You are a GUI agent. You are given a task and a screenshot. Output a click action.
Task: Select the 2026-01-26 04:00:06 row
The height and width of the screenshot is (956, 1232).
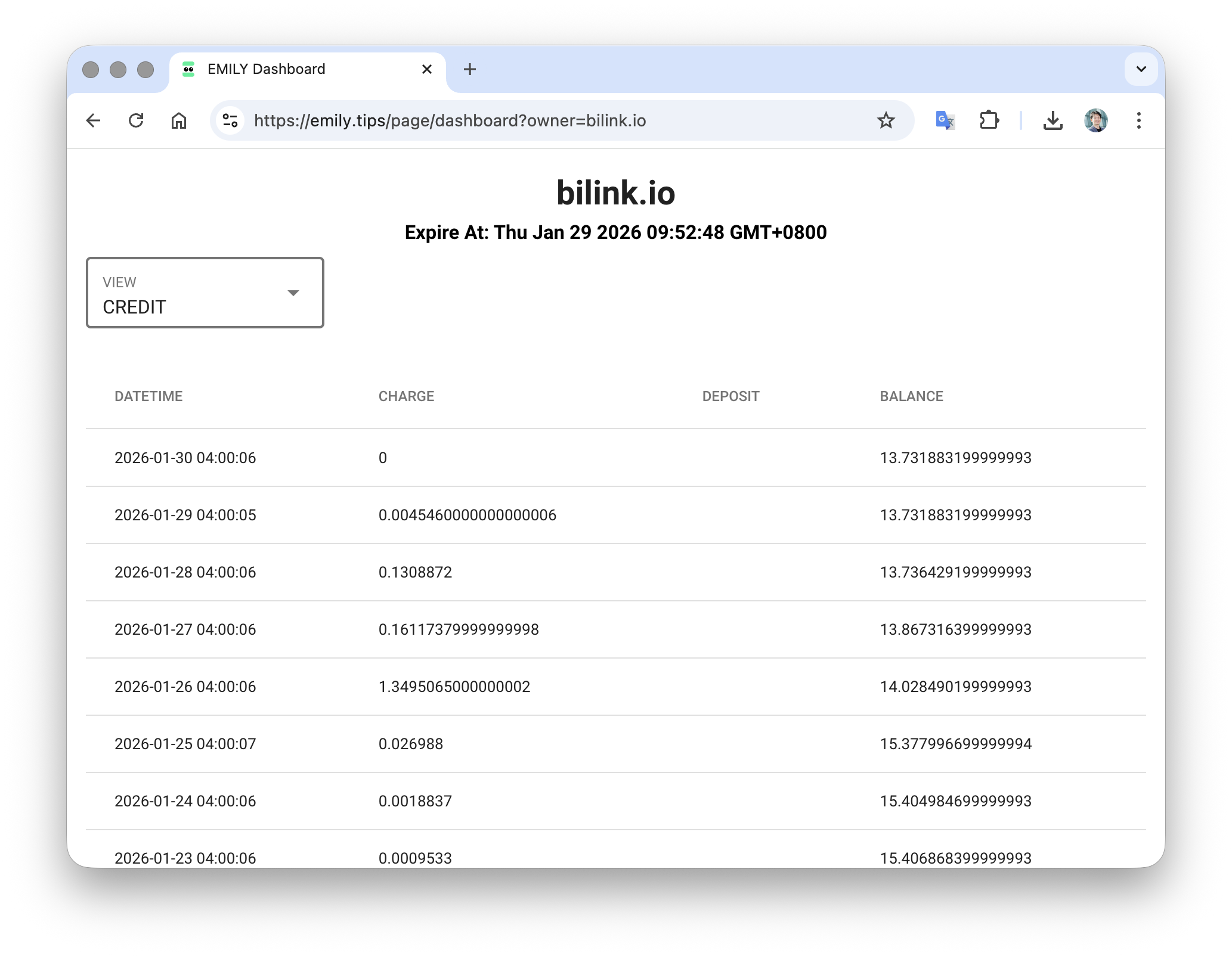185,687
